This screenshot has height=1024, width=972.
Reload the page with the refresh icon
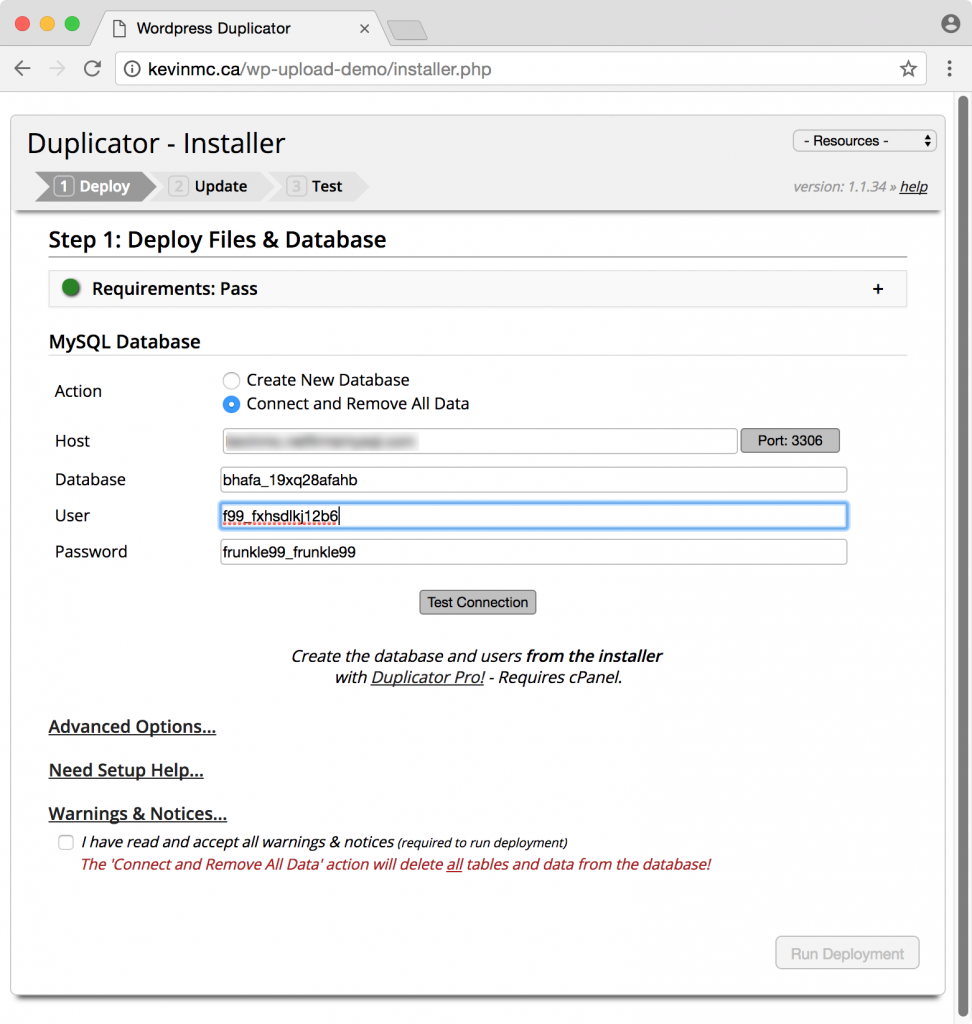pyautogui.click(x=92, y=69)
